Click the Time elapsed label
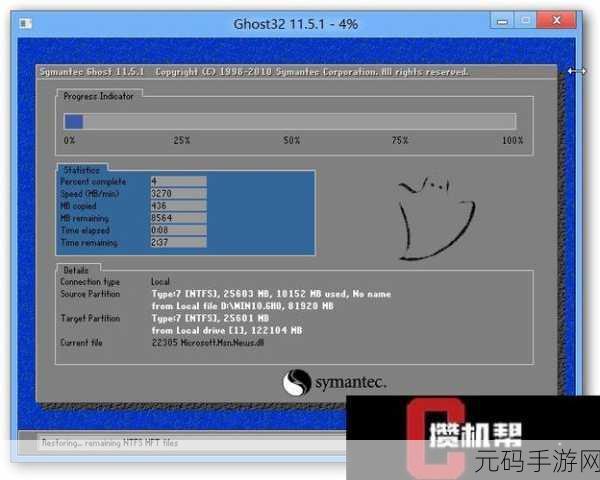This screenshot has width=600, height=480. [85, 230]
